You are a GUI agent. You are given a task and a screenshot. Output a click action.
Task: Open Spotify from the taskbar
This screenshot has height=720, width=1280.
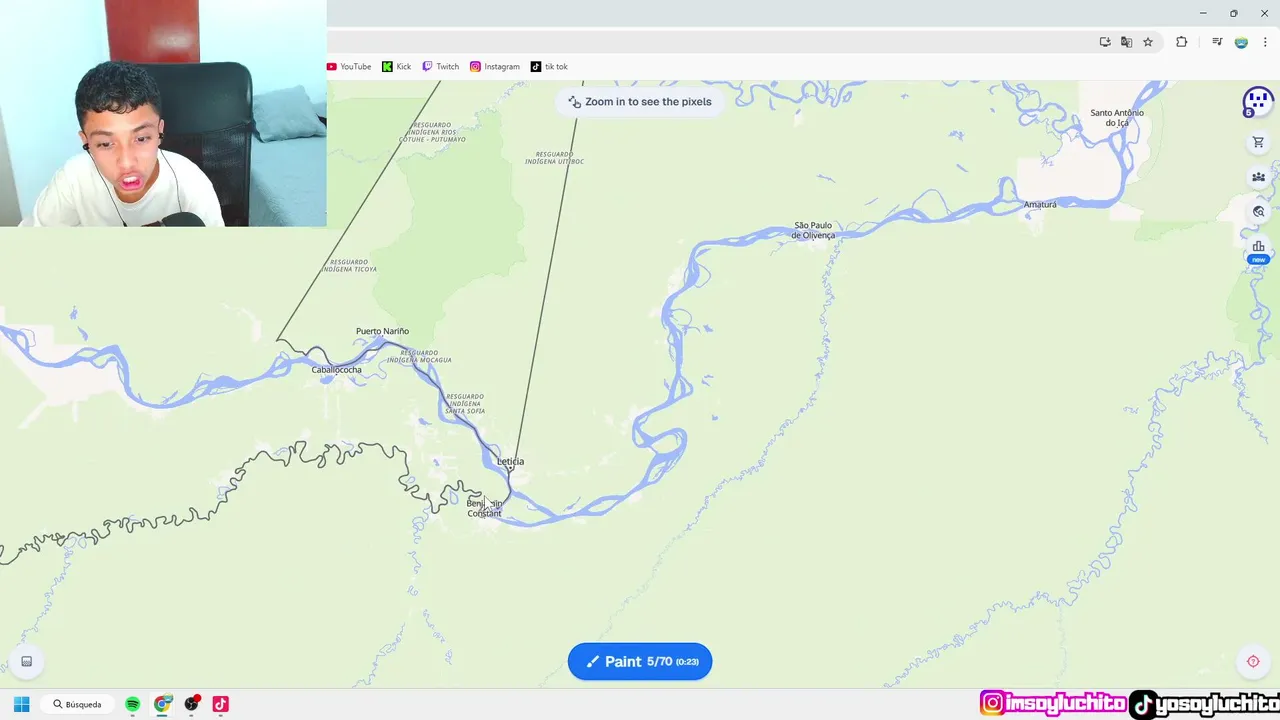[133, 704]
